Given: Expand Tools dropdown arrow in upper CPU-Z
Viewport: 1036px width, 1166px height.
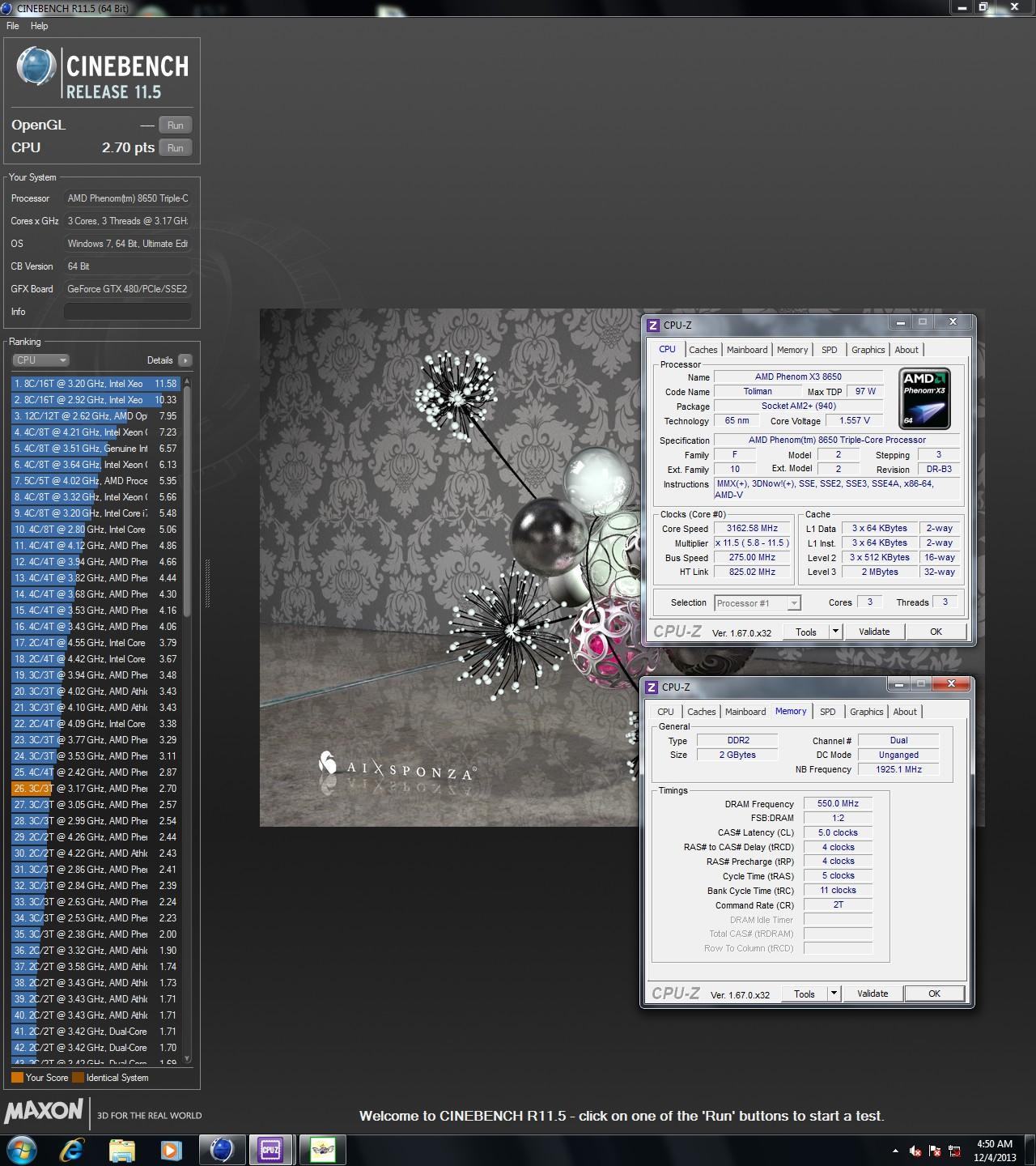Looking at the screenshot, I should tap(836, 632).
